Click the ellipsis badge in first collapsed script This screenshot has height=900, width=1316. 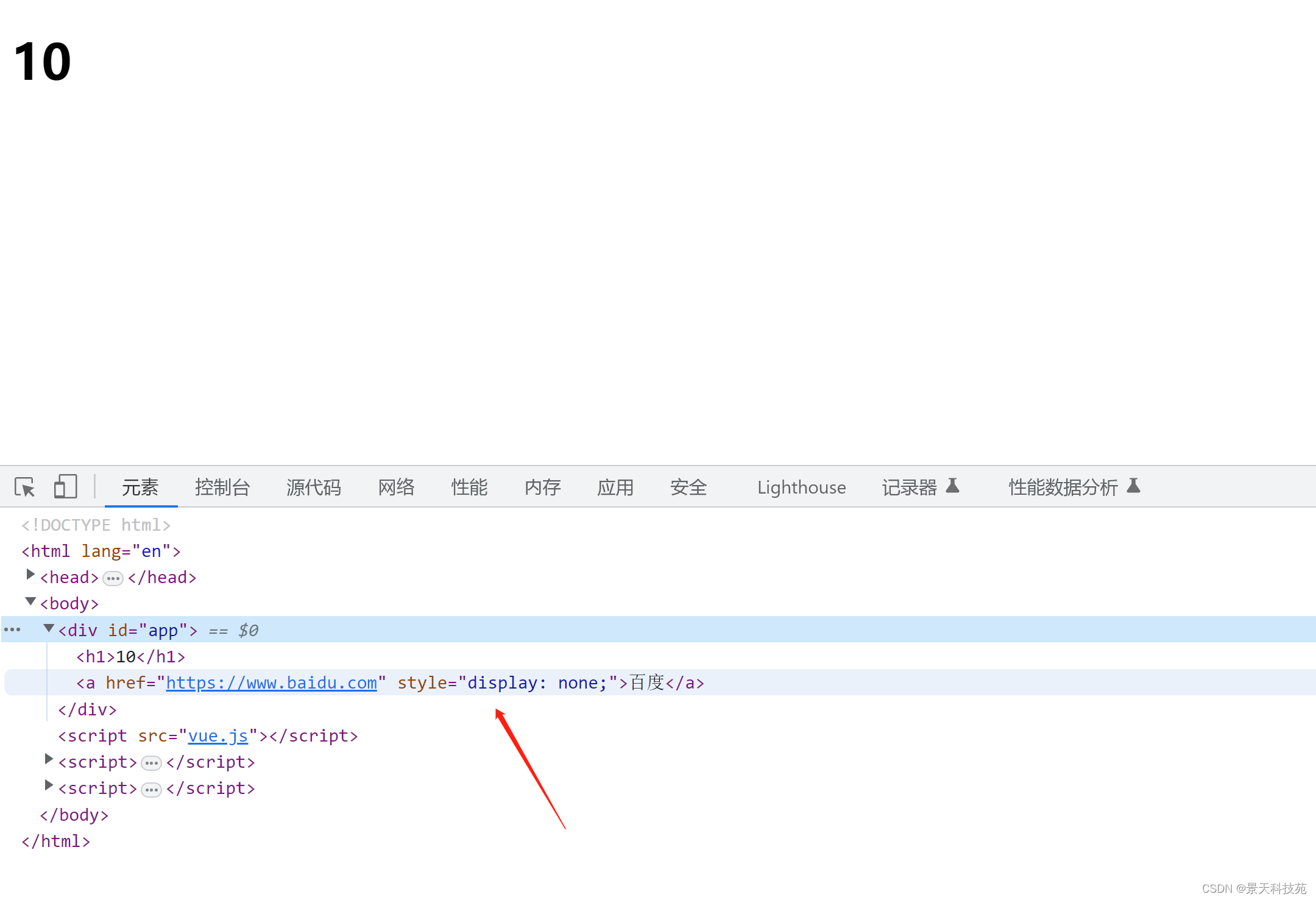151,763
